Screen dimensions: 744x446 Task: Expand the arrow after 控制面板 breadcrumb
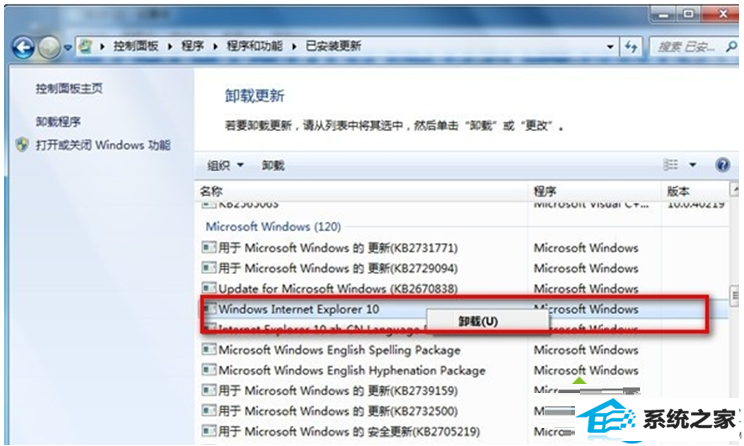click(x=170, y=46)
